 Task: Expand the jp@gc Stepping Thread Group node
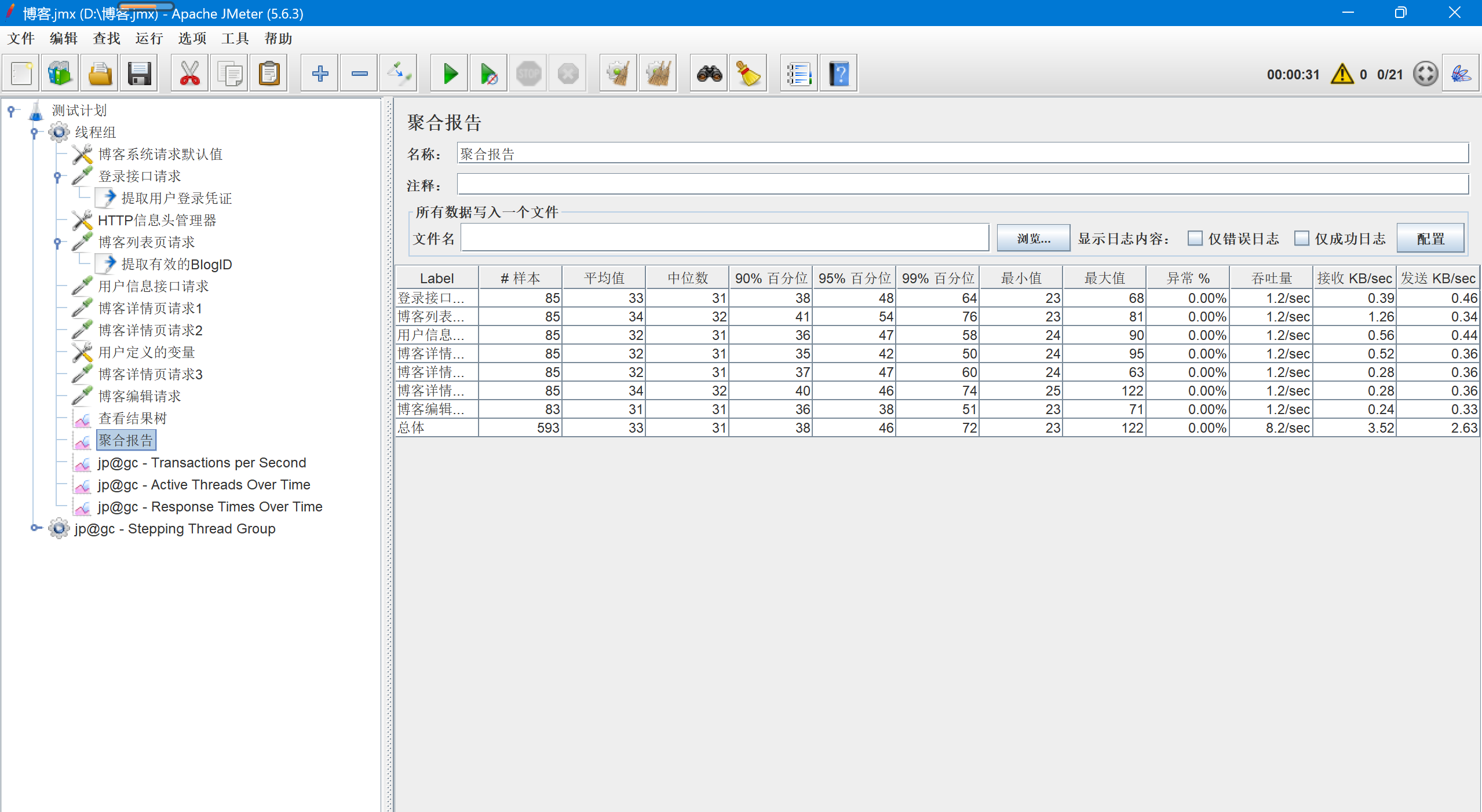pos(35,528)
